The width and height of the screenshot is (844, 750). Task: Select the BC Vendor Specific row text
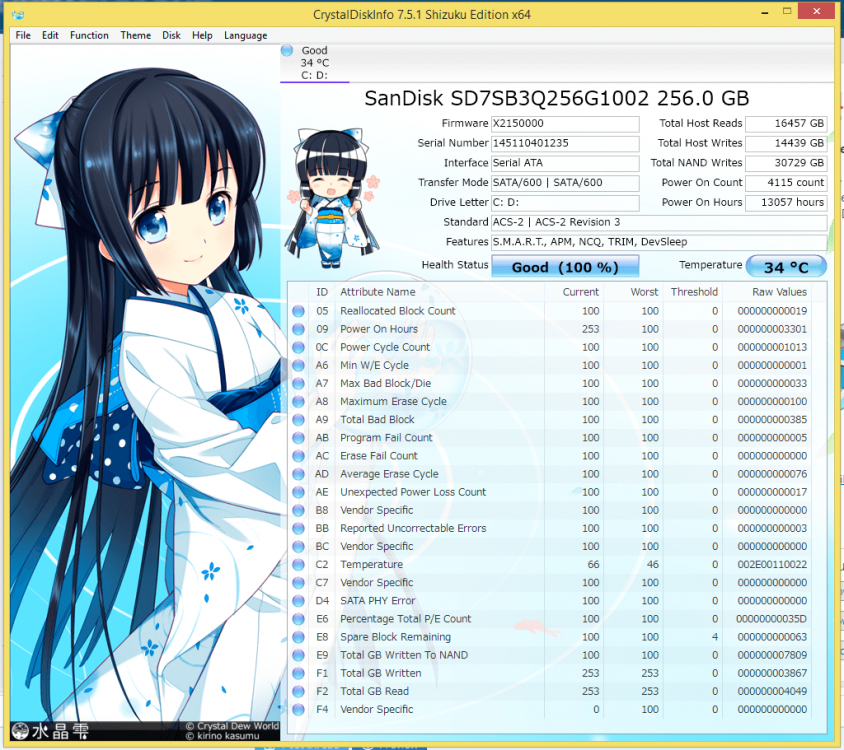(x=377, y=546)
